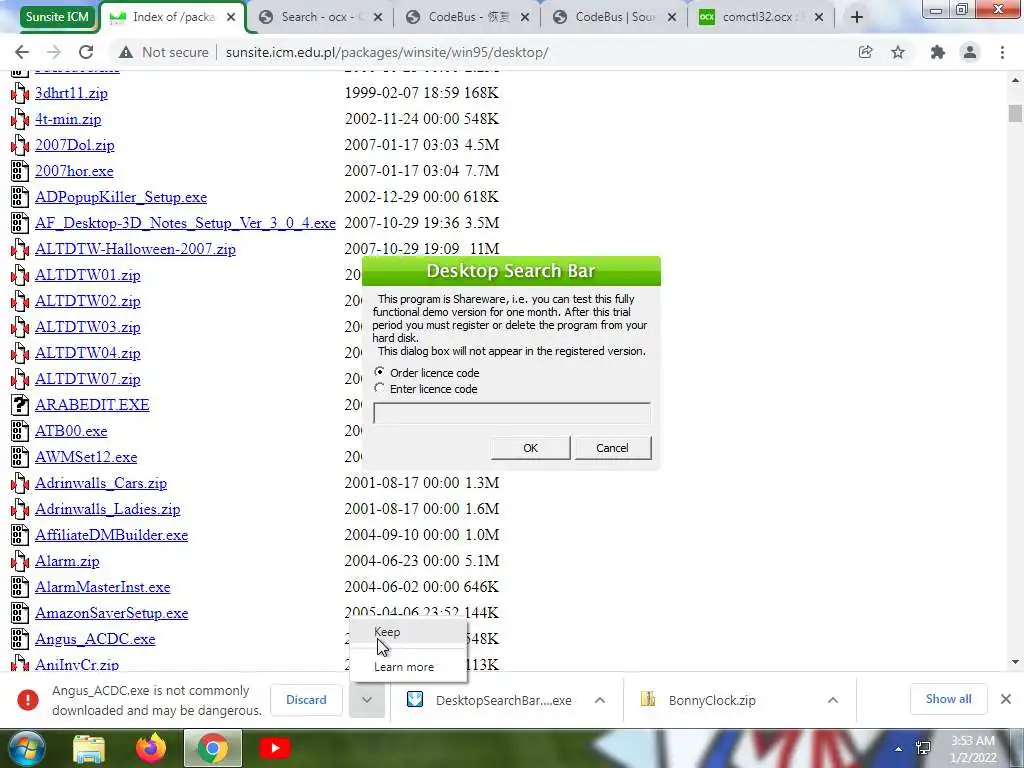Viewport: 1024px width, 768px height.
Task: Click the BonnyClock.zip download folder icon
Action: tap(648, 699)
